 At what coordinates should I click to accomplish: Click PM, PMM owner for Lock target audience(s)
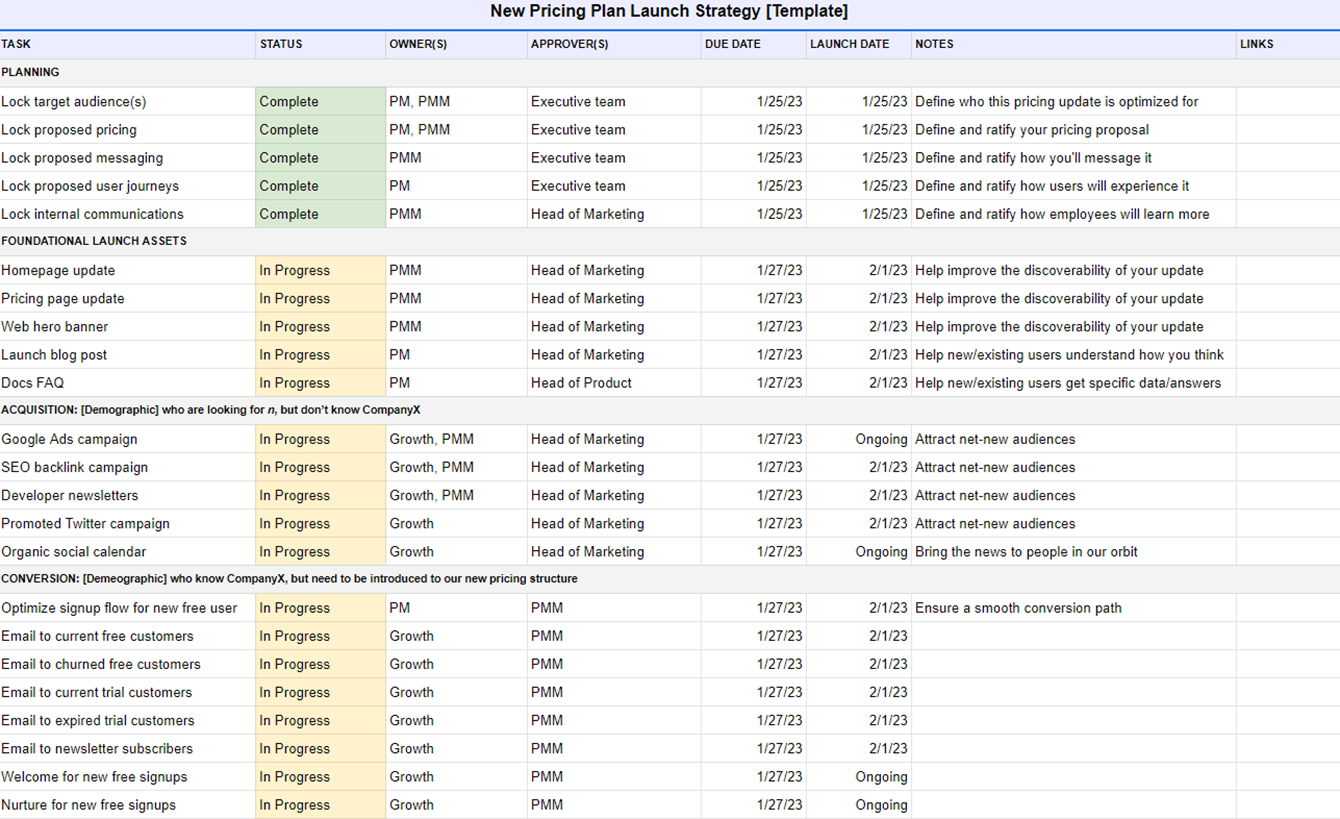pyautogui.click(x=457, y=102)
